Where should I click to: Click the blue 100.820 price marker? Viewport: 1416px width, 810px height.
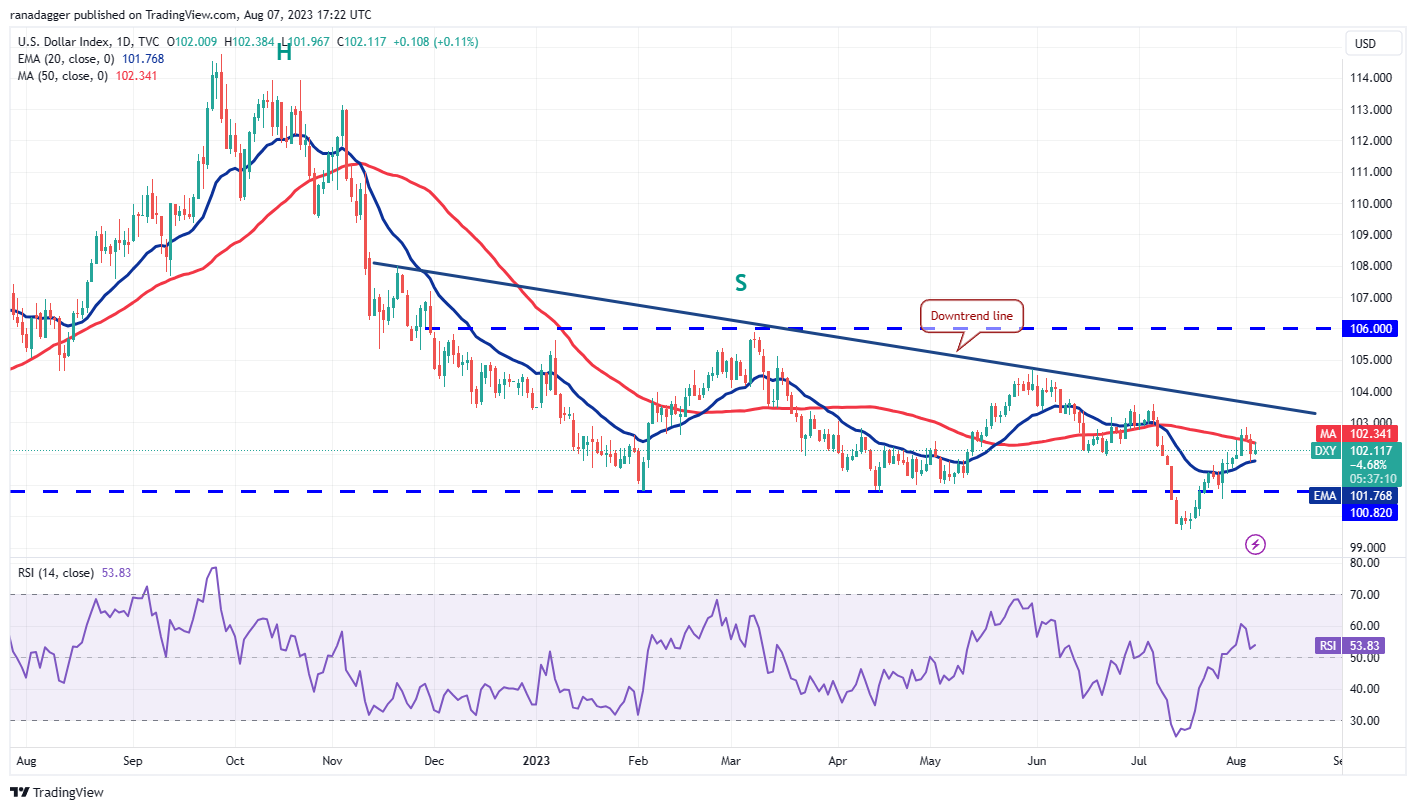pos(1370,511)
